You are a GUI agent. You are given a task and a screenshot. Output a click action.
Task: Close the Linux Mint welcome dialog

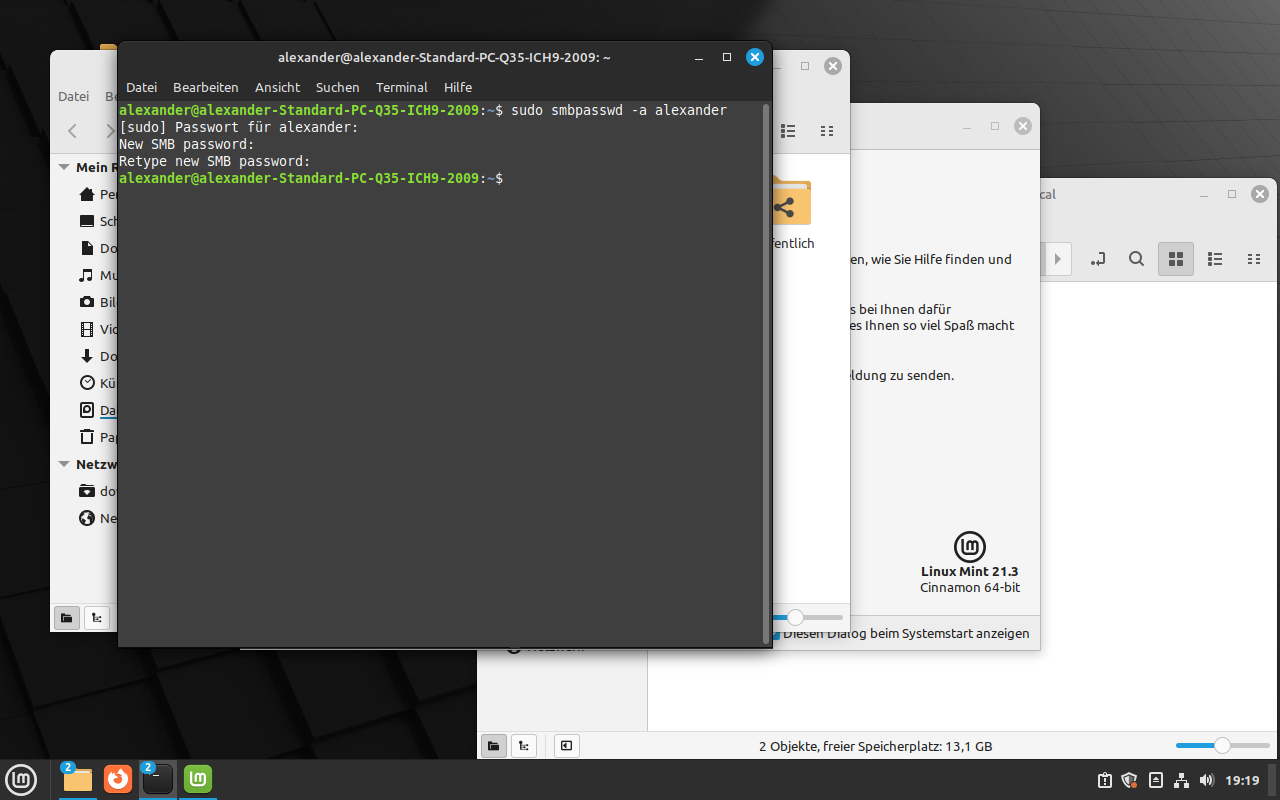point(1022,126)
